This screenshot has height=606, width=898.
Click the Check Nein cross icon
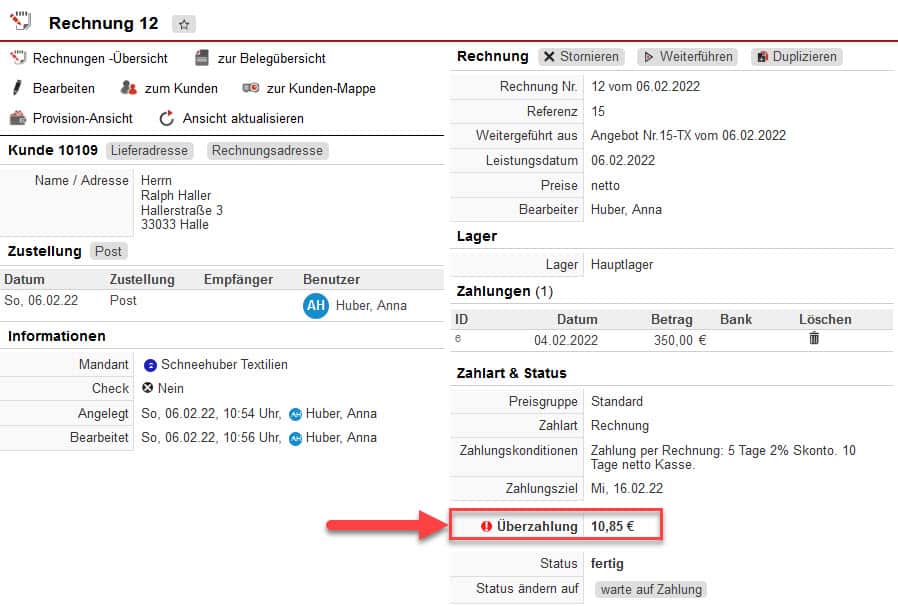148,388
